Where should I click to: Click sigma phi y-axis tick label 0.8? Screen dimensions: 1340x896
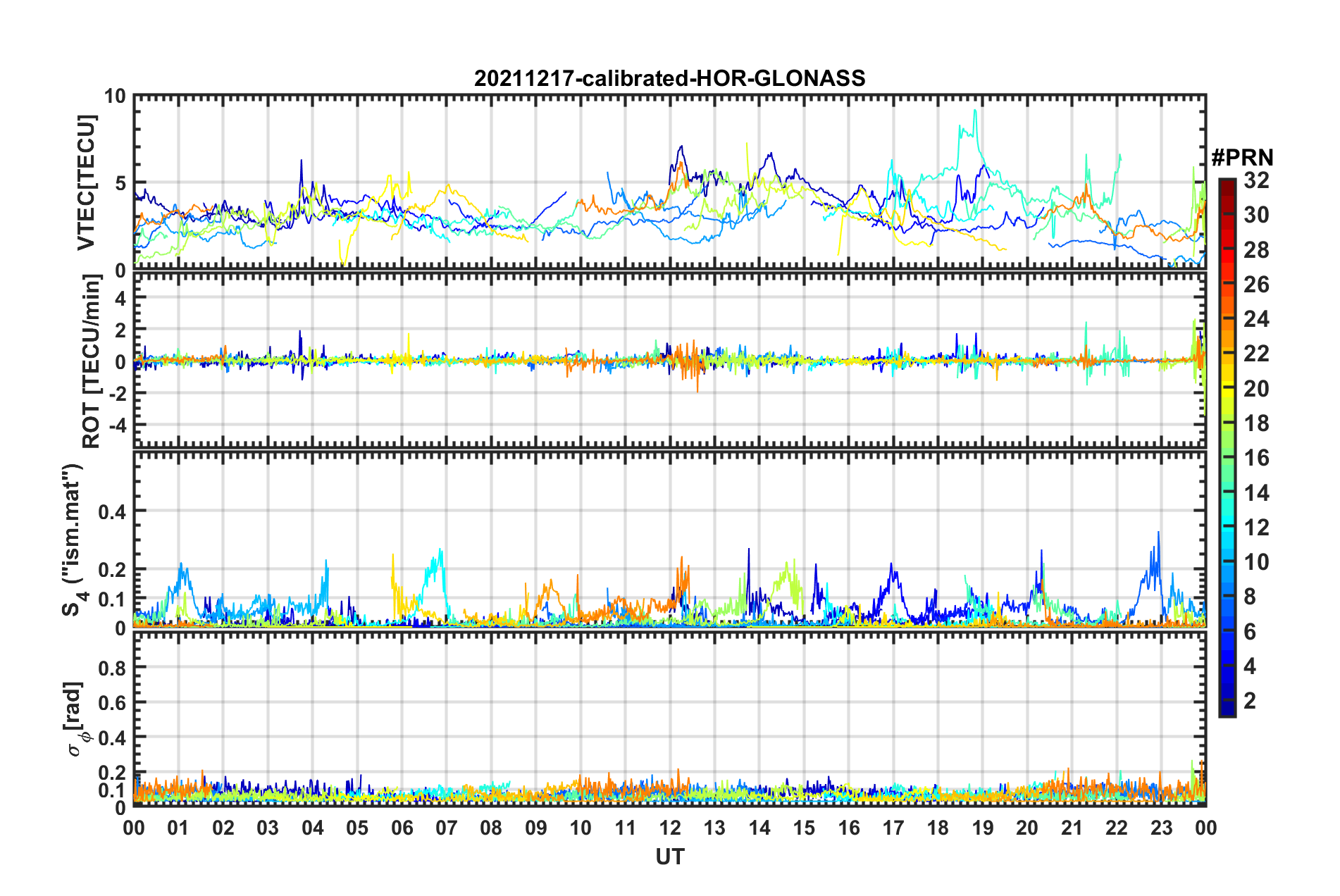click(113, 668)
